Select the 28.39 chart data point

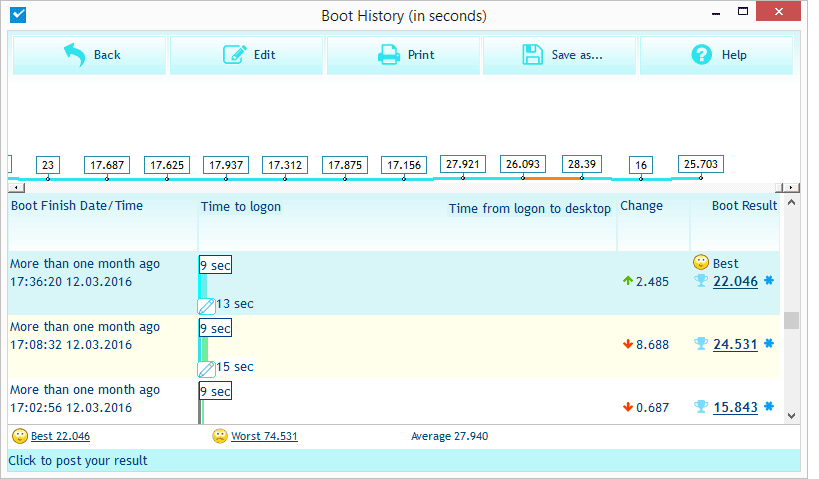coord(581,164)
